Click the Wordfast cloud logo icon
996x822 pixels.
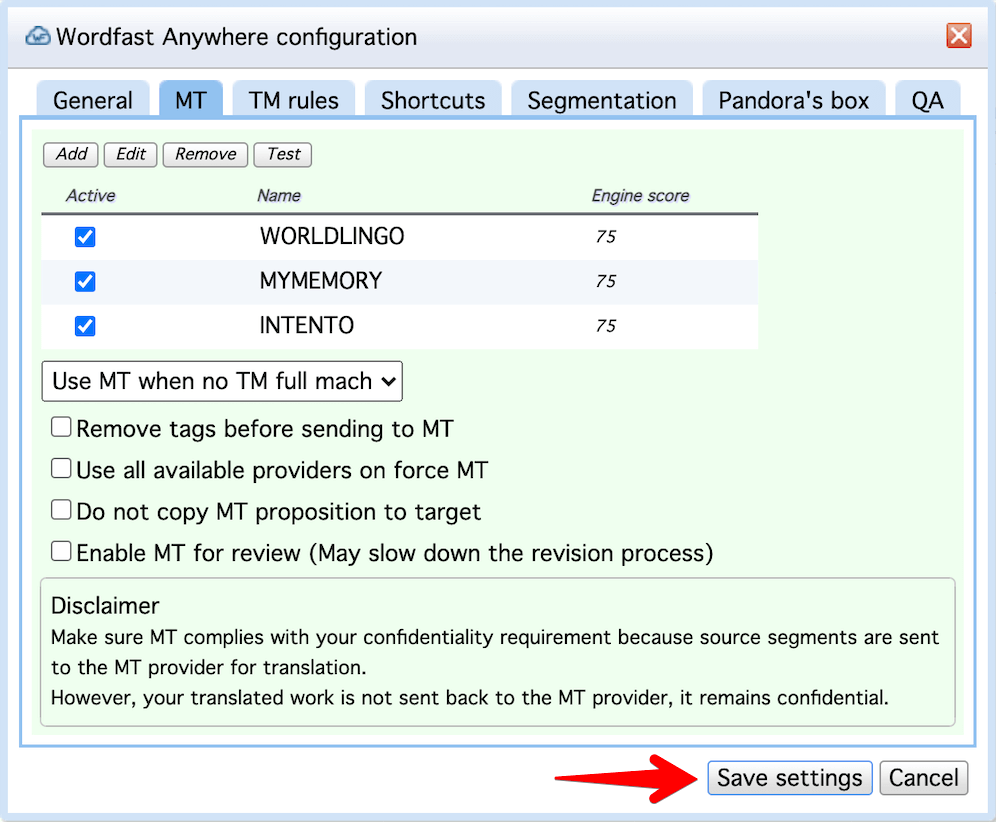pos(37,37)
